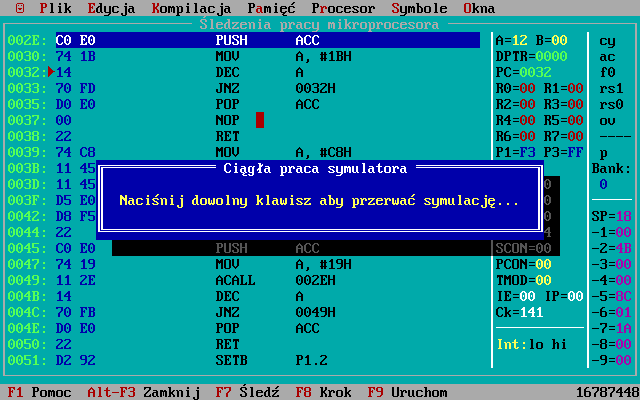Click the stack entry -2=4B
640x400 pixels.
[x=611, y=248]
